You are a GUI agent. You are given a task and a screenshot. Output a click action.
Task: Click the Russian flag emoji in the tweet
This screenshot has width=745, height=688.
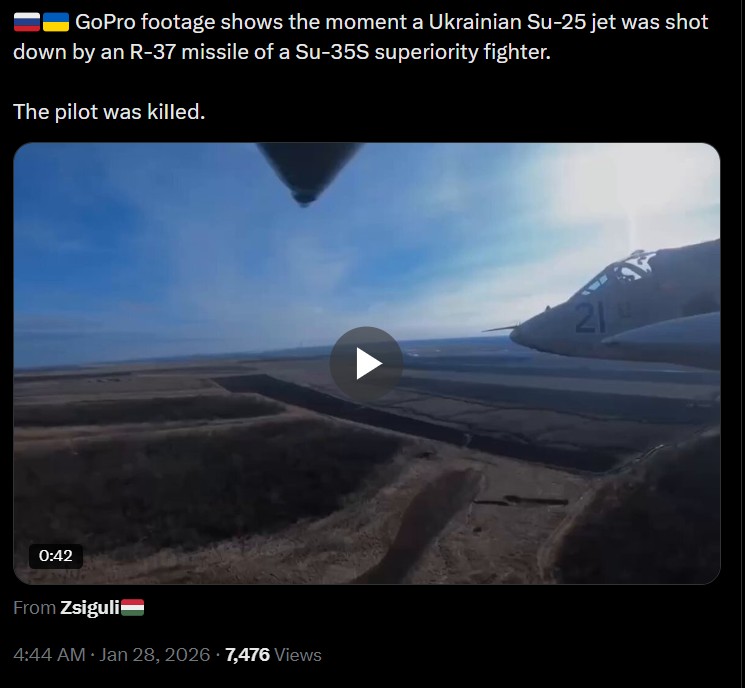(x=27, y=22)
